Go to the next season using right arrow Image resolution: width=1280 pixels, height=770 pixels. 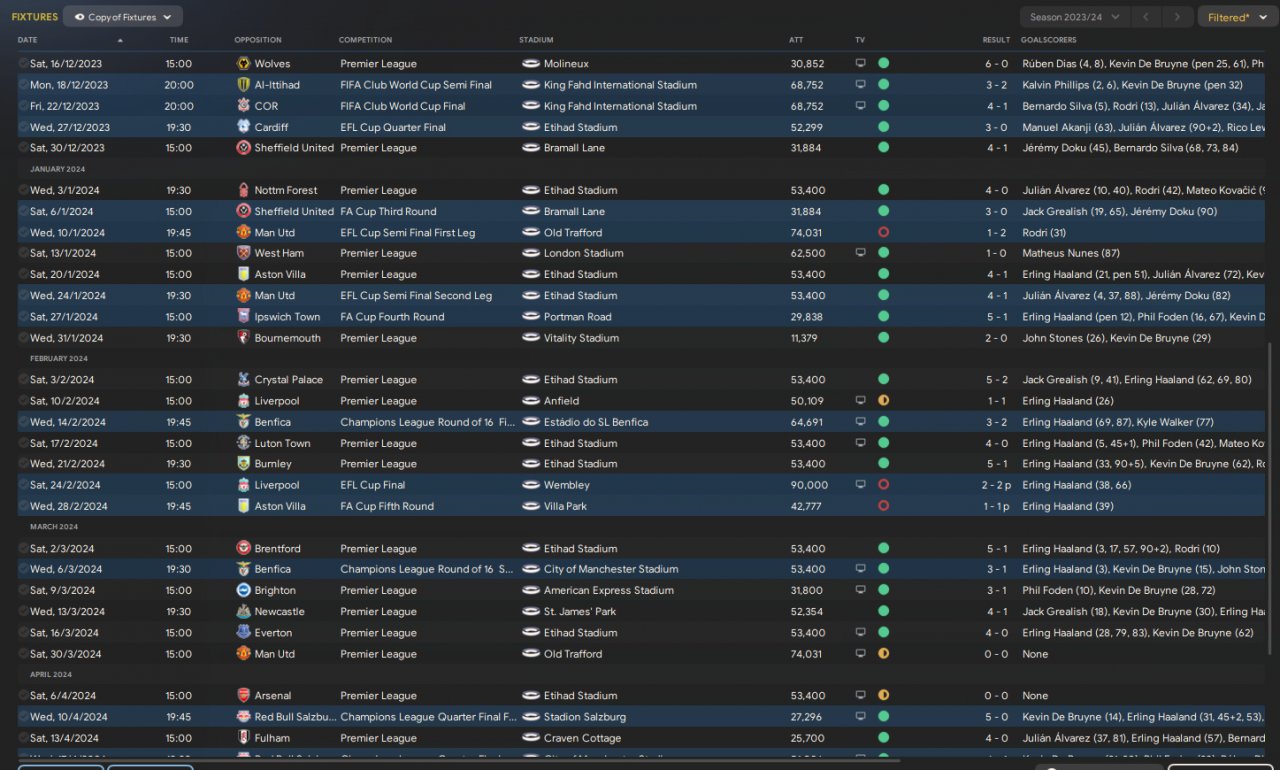[x=1179, y=17]
